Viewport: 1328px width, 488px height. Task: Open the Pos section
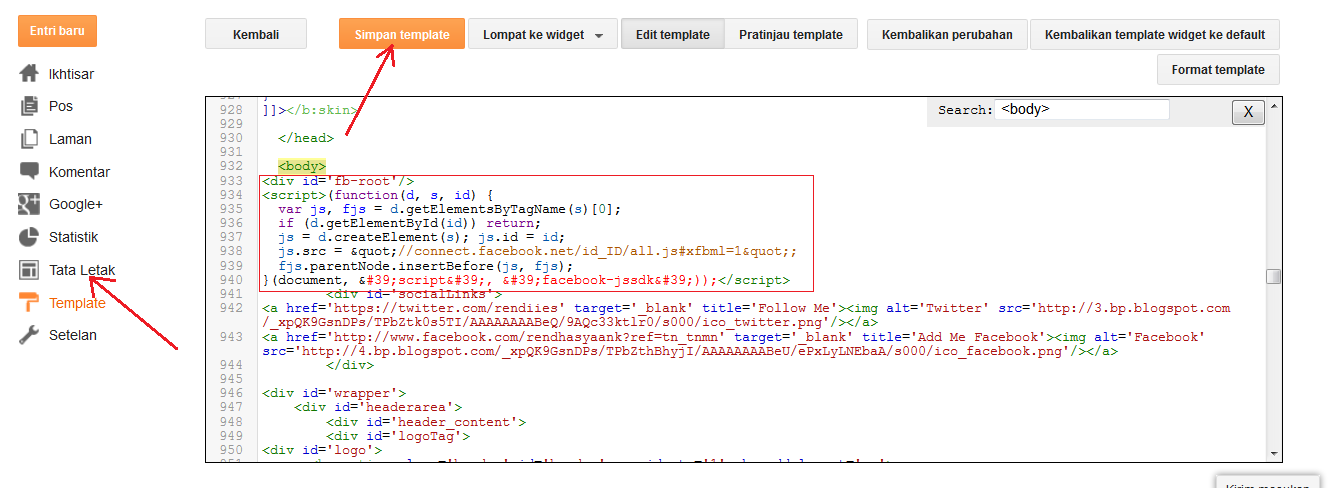coord(61,106)
